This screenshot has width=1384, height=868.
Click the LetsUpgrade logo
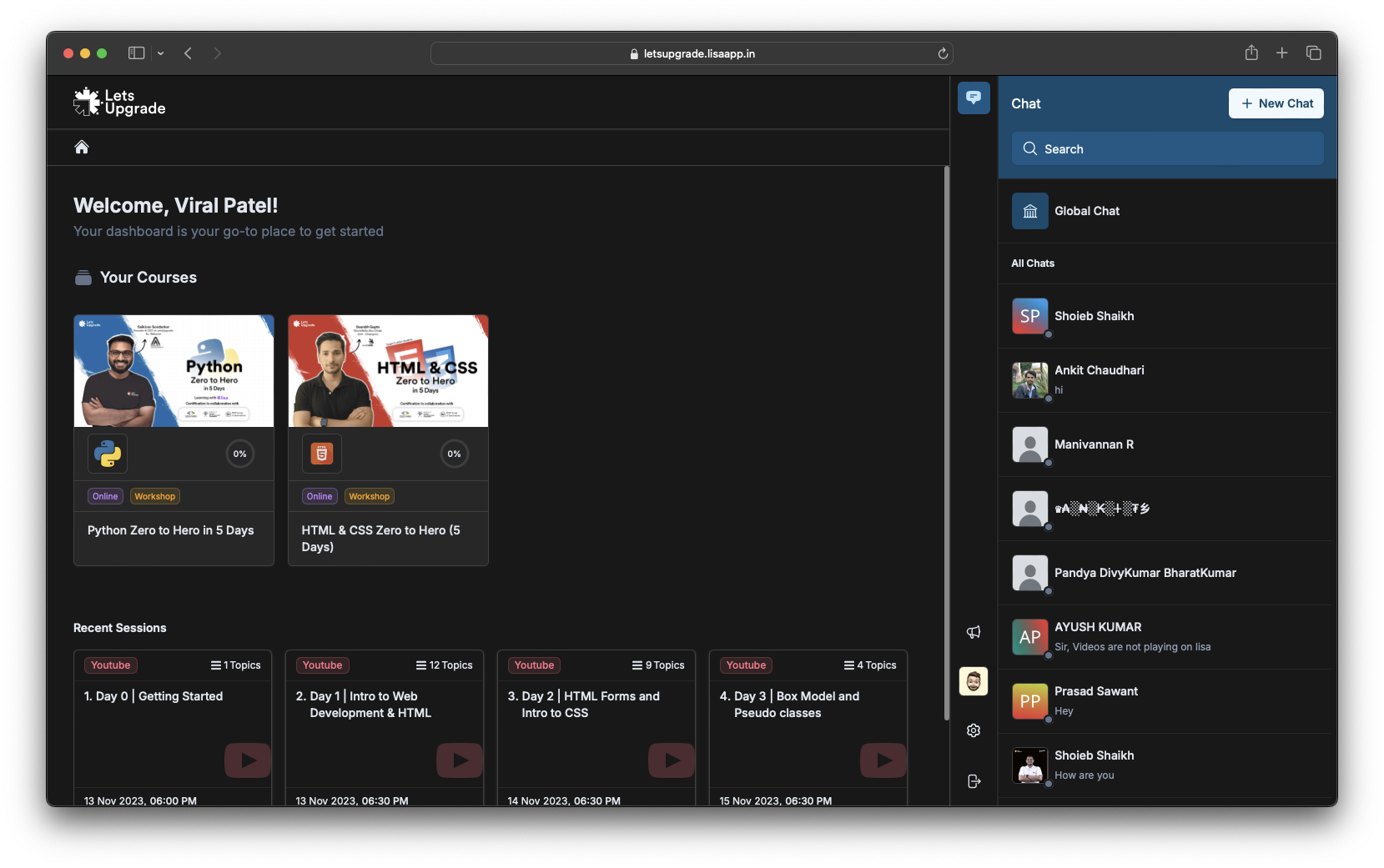[x=119, y=102]
